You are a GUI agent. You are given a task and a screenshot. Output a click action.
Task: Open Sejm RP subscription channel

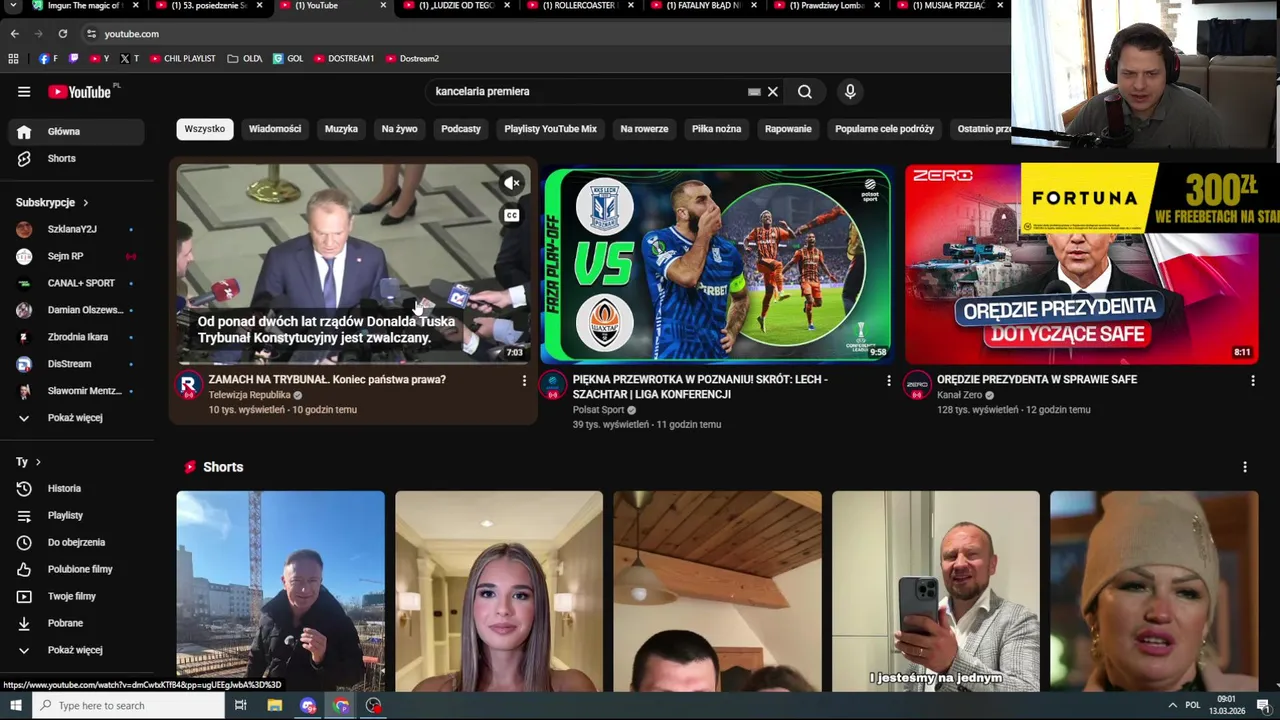tap(76, 257)
